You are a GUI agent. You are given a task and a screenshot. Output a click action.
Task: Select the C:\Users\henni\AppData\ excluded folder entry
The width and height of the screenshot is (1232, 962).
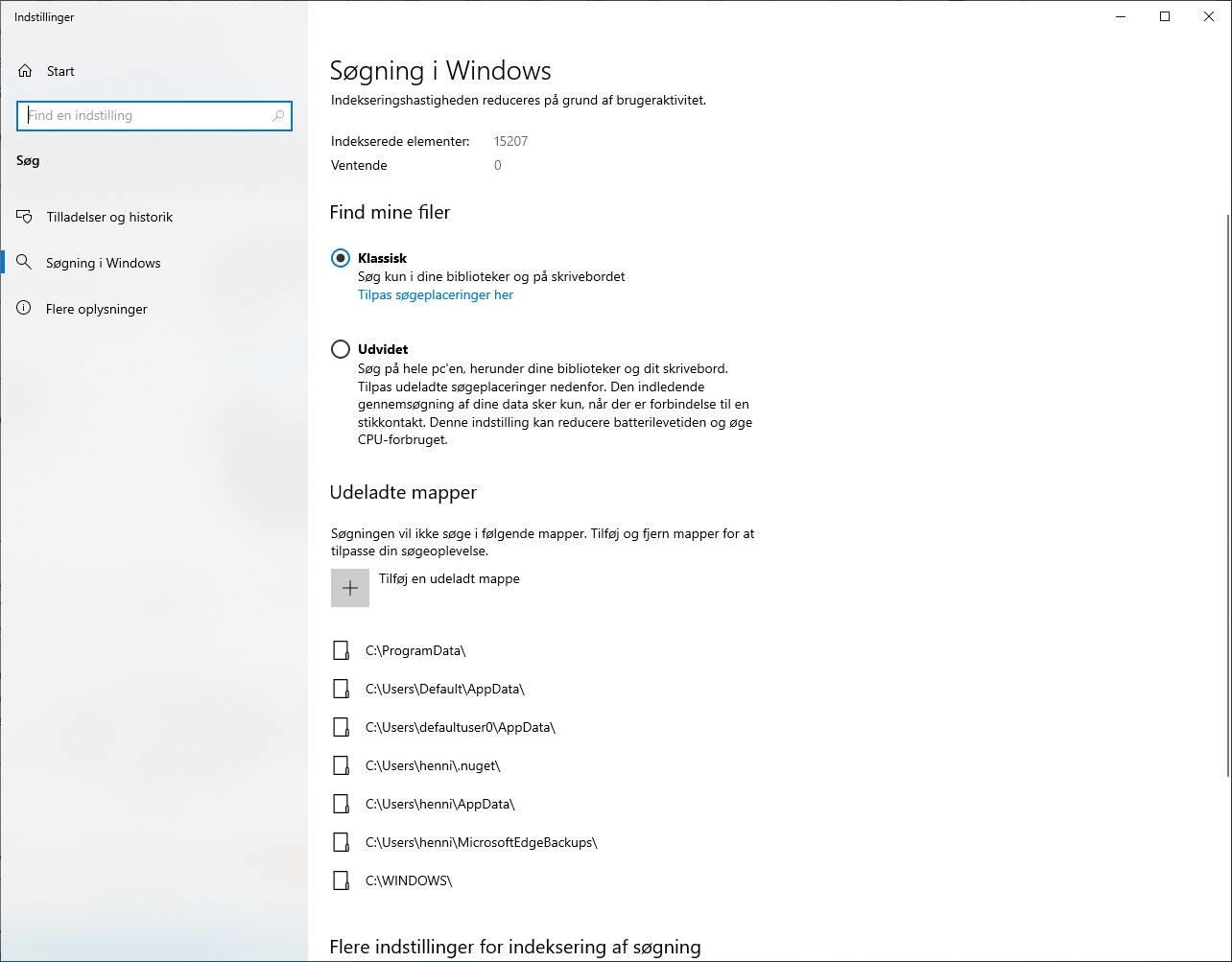click(439, 803)
